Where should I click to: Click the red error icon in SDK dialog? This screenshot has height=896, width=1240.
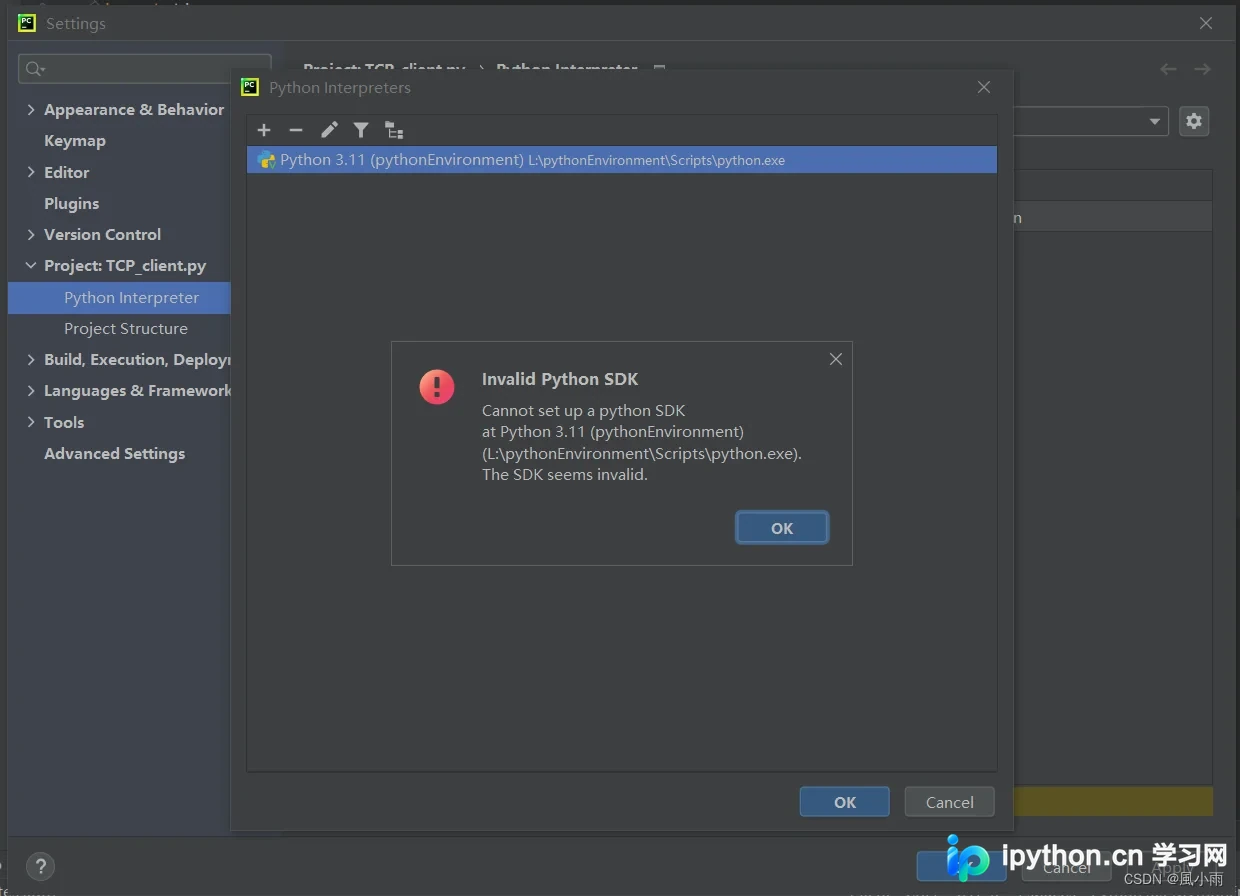[x=437, y=387]
